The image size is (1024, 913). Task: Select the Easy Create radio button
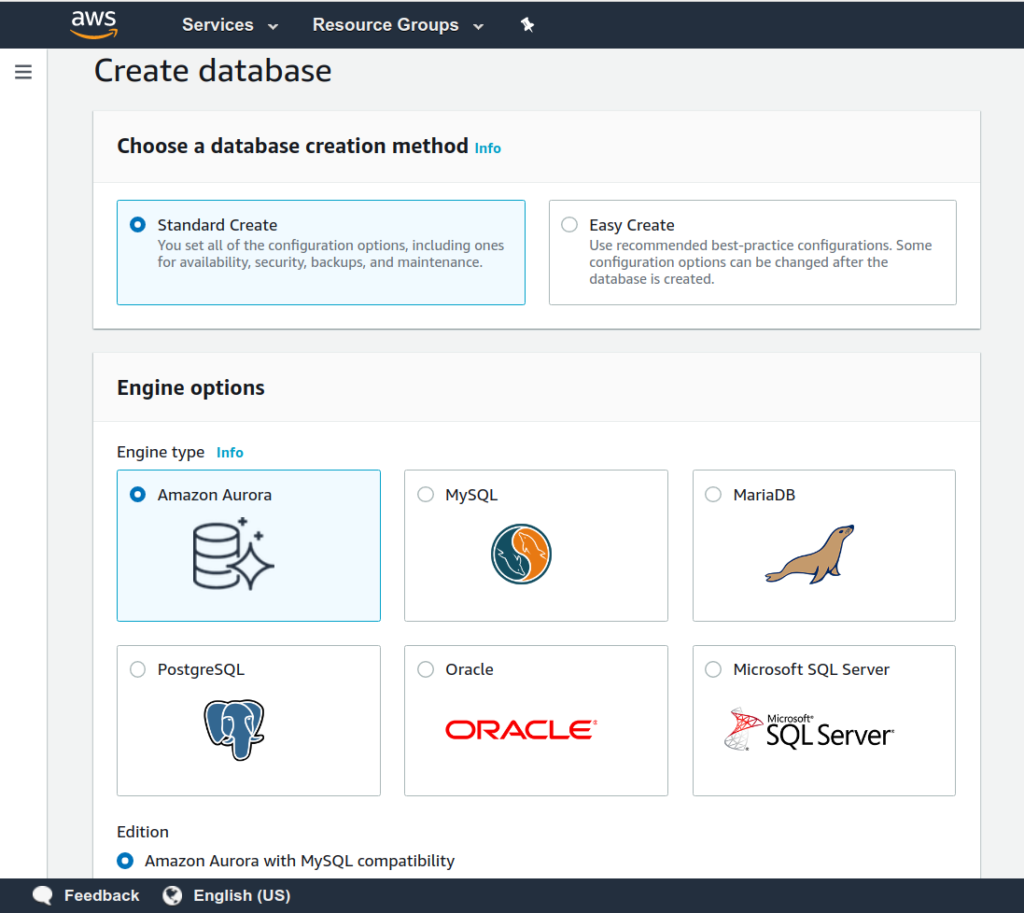click(569, 225)
